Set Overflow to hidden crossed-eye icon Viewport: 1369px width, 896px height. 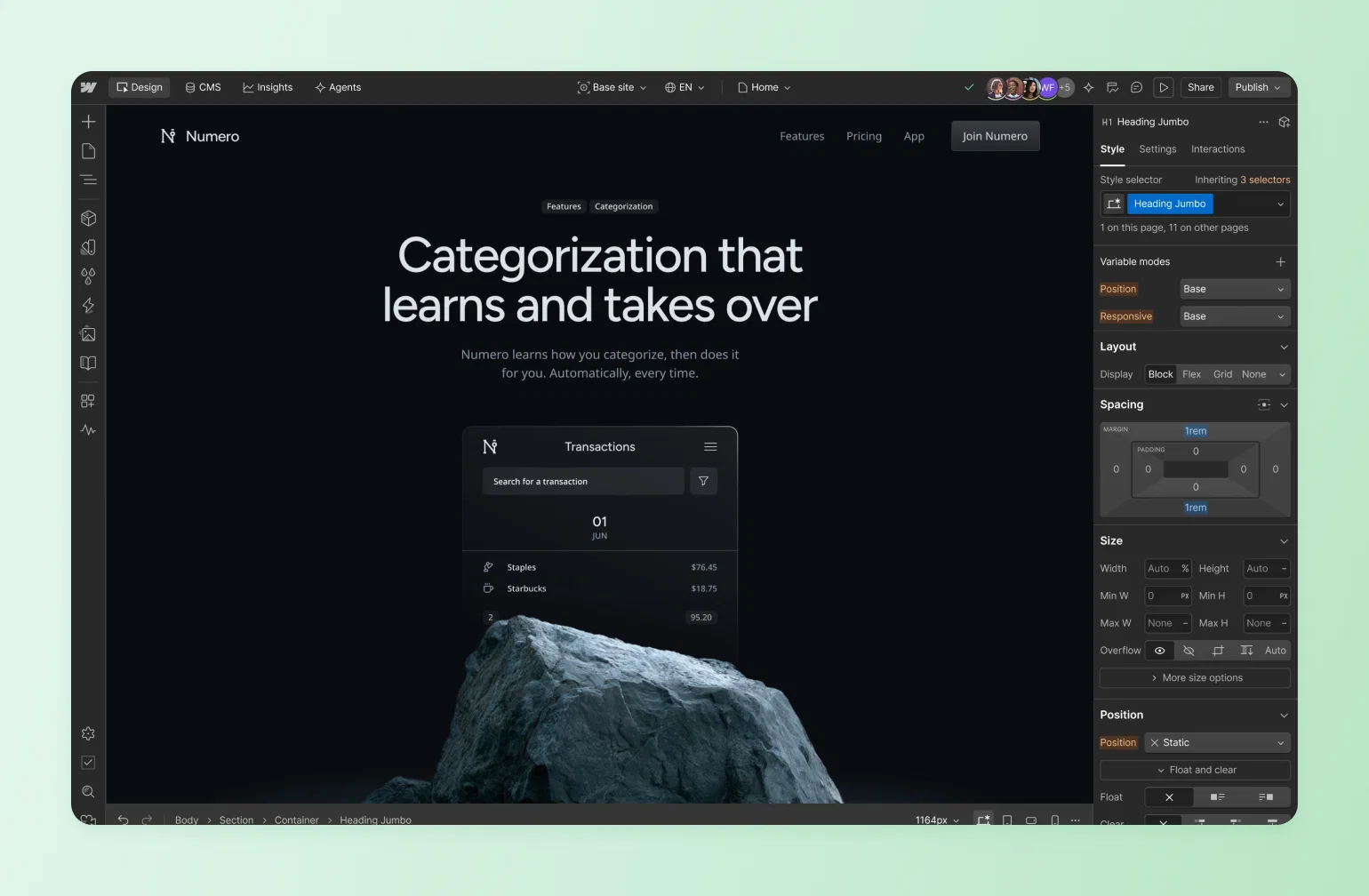click(1189, 651)
